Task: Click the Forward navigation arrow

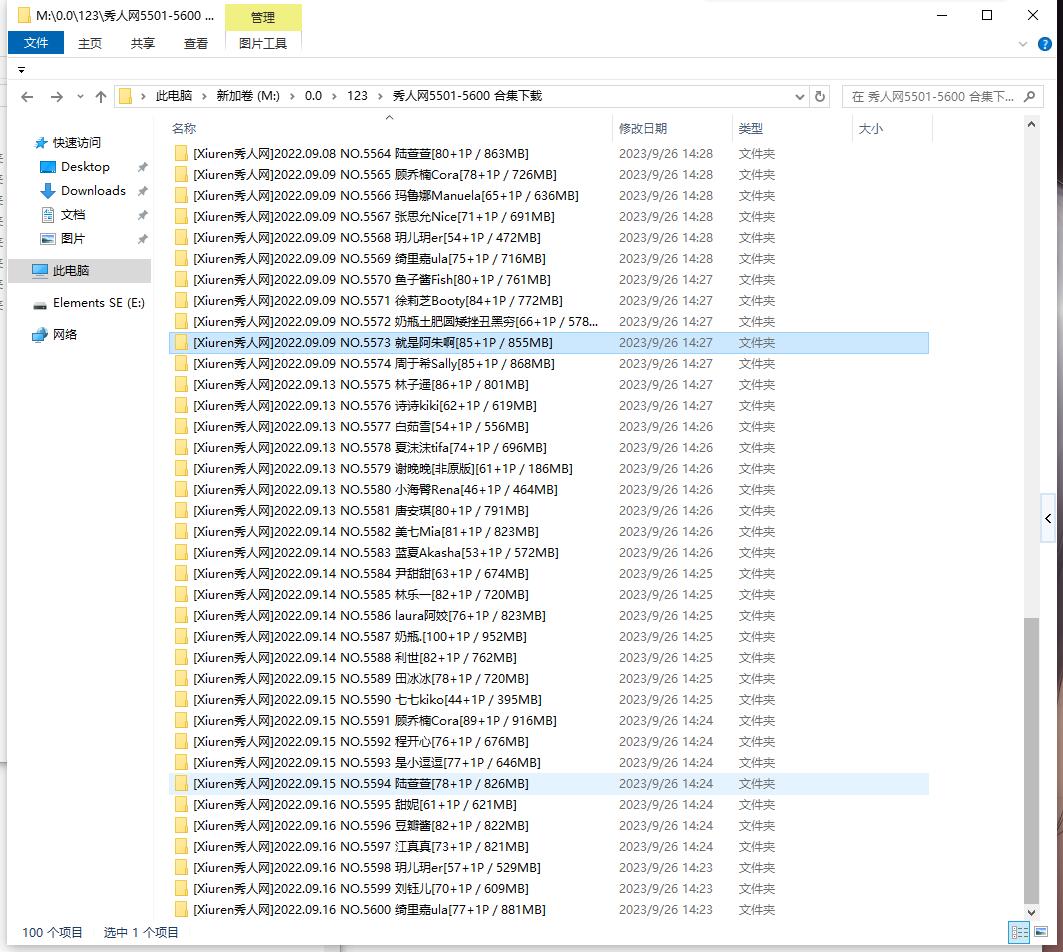Action: pyautogui.click(x=57, y=97)
